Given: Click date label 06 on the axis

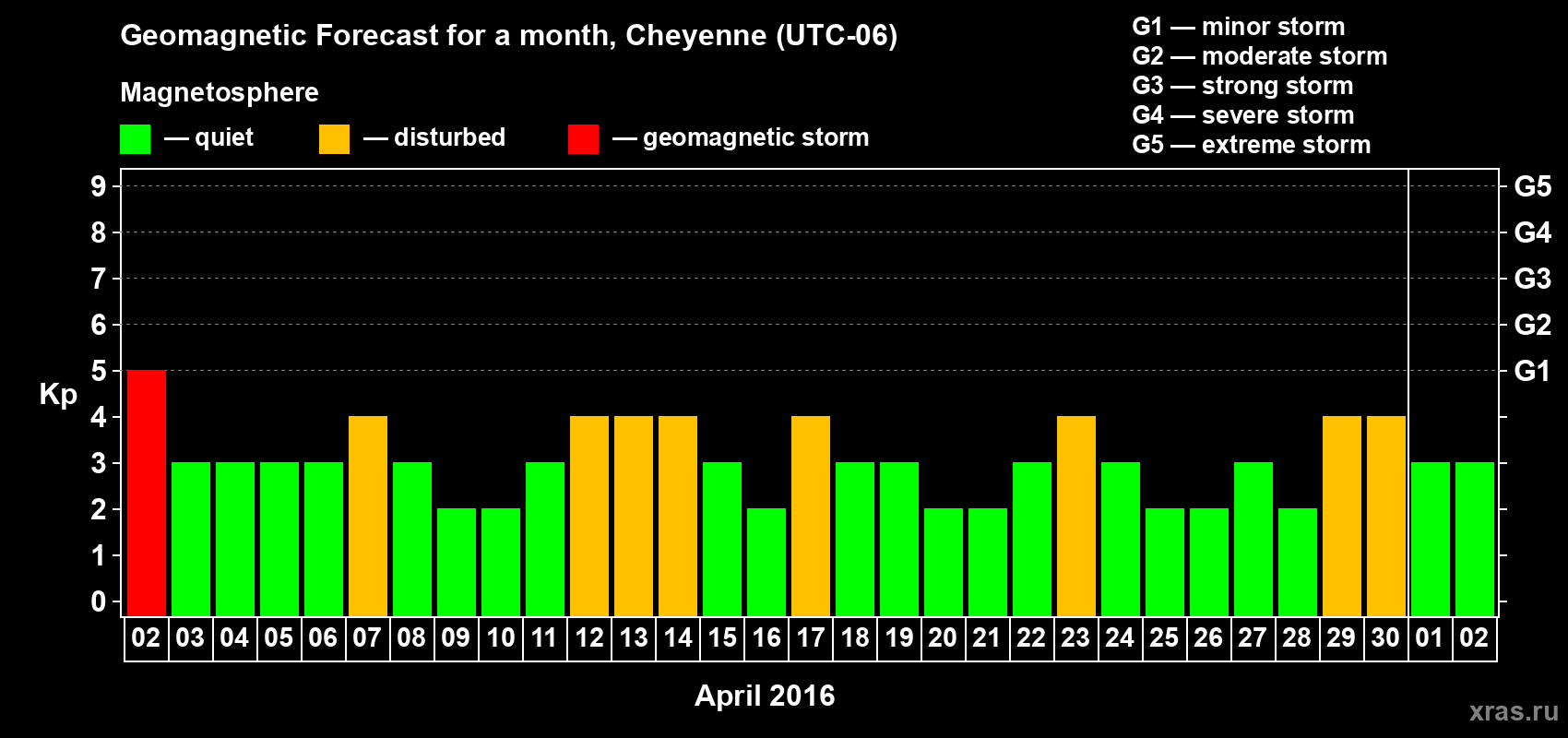Looking at the screenshot, I should coord(323,638).
